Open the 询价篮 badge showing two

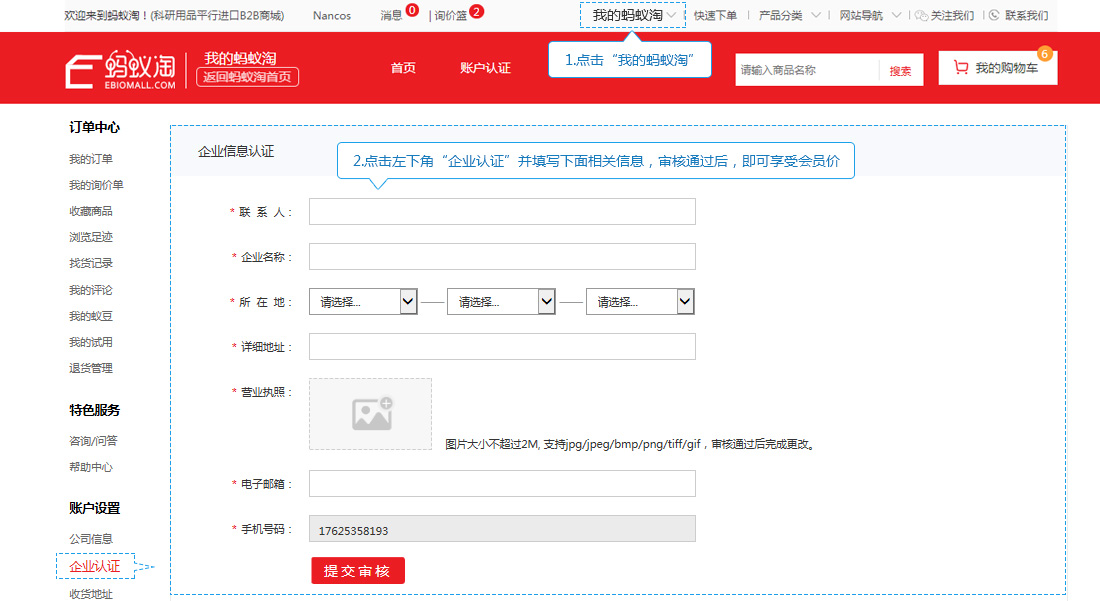point(459,14)
